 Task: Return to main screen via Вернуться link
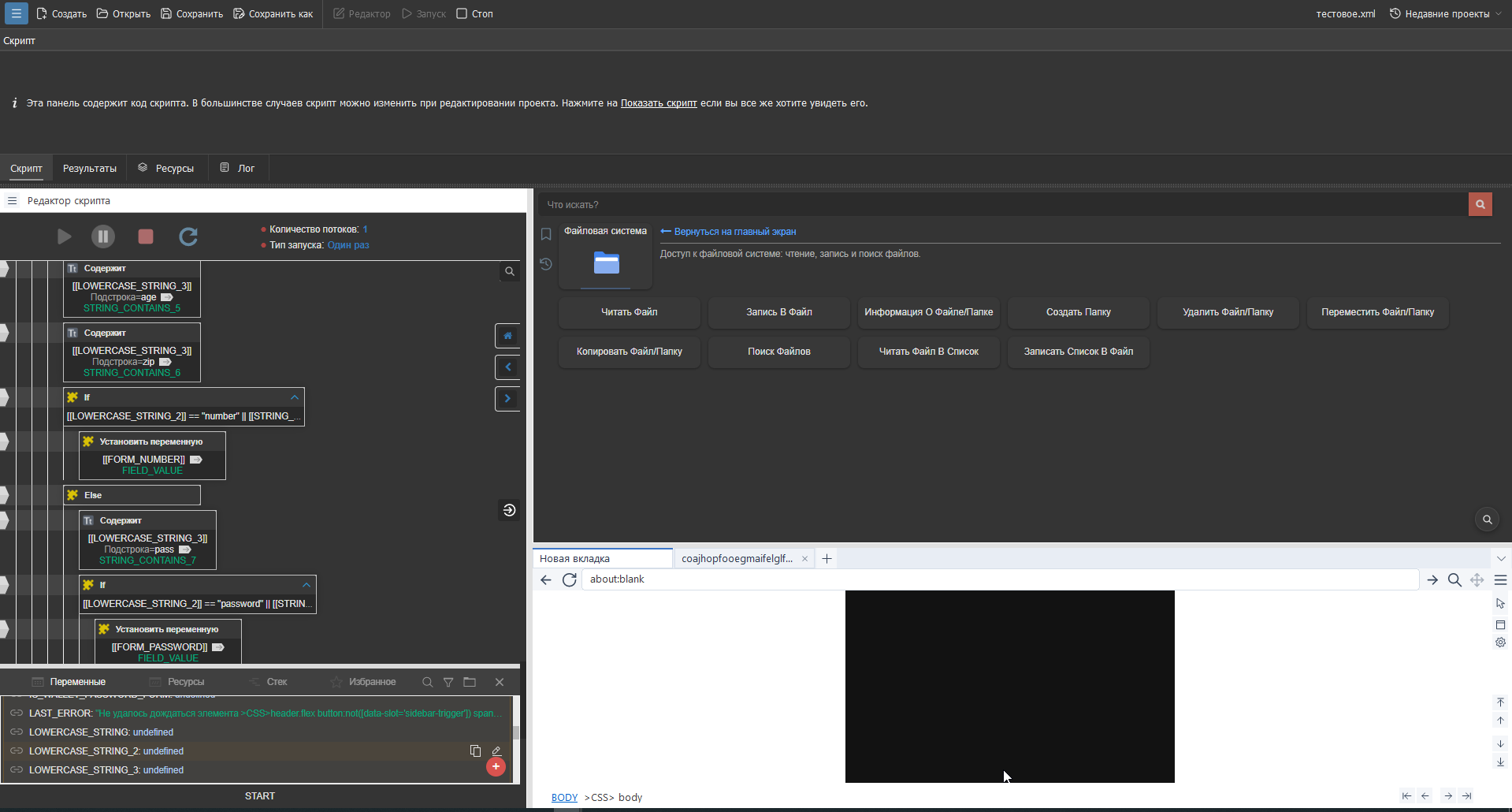point(728,232)
